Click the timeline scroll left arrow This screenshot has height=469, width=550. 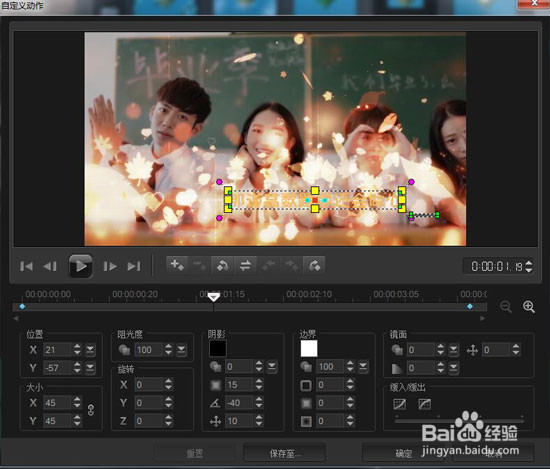point(16,319)
